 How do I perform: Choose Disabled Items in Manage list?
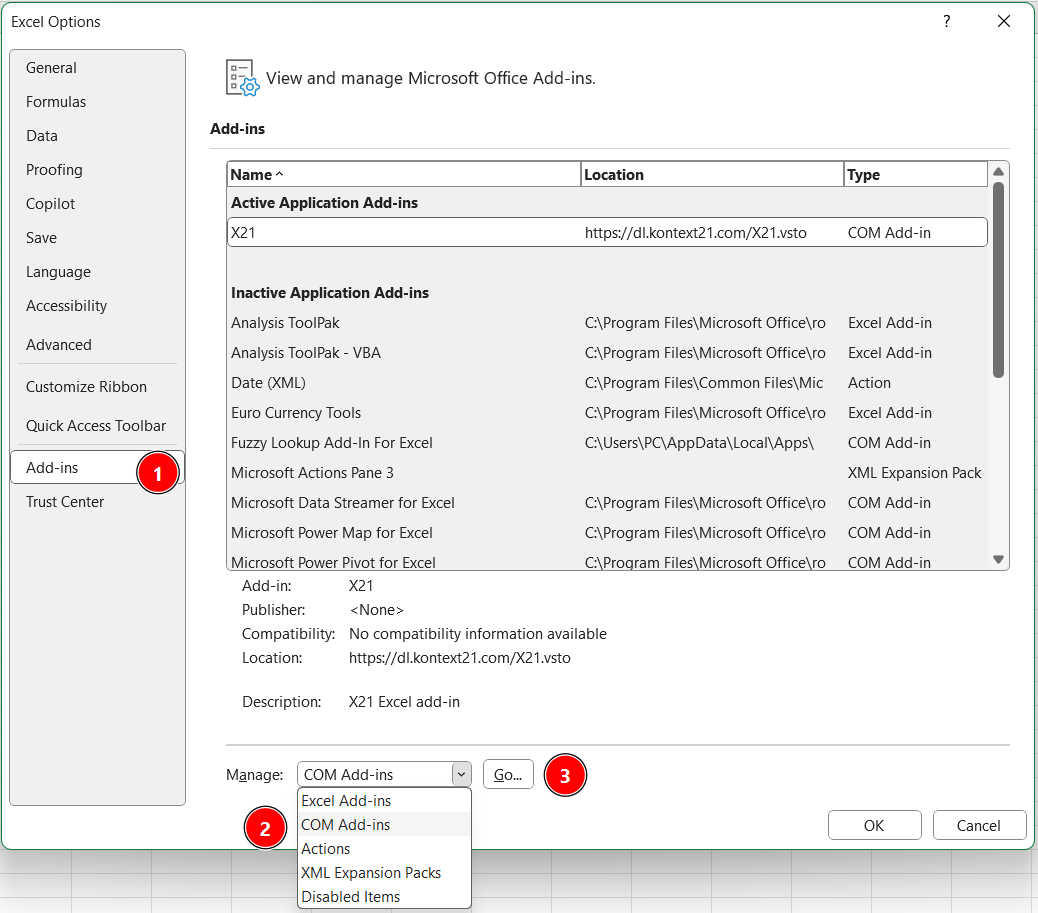point(350,897)
